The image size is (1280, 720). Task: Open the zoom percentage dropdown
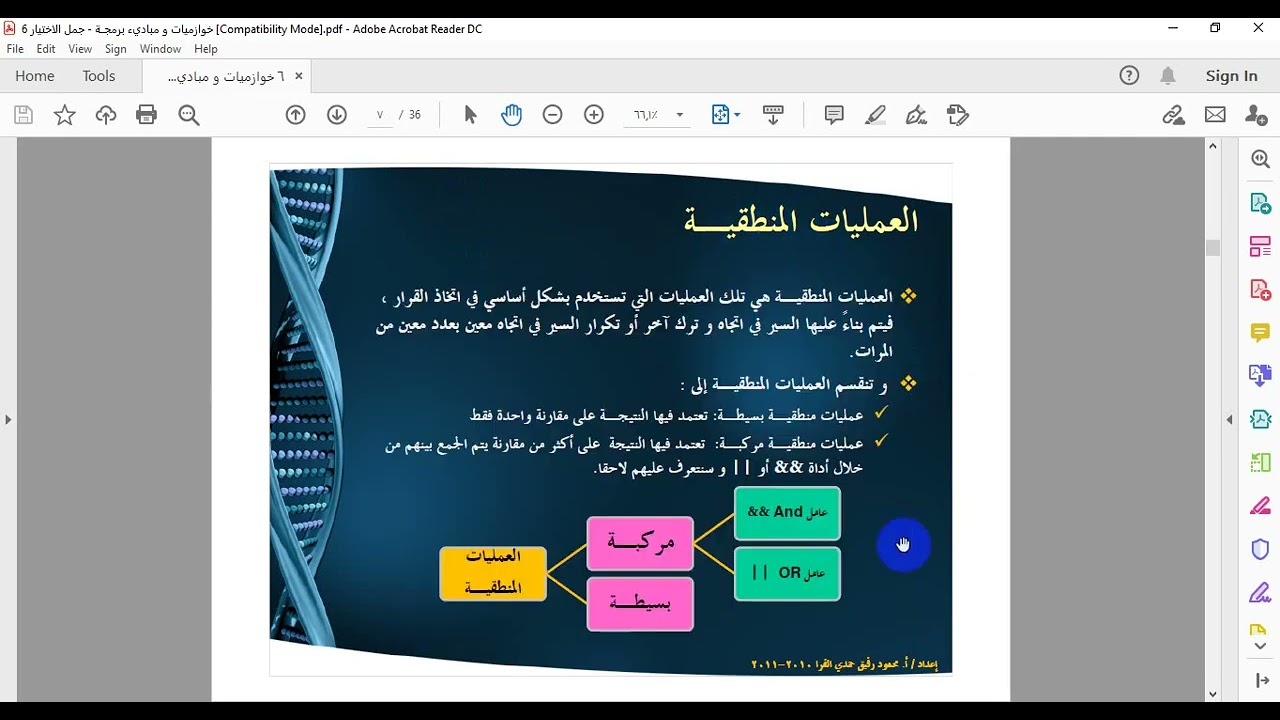click(x=680, y=115)
